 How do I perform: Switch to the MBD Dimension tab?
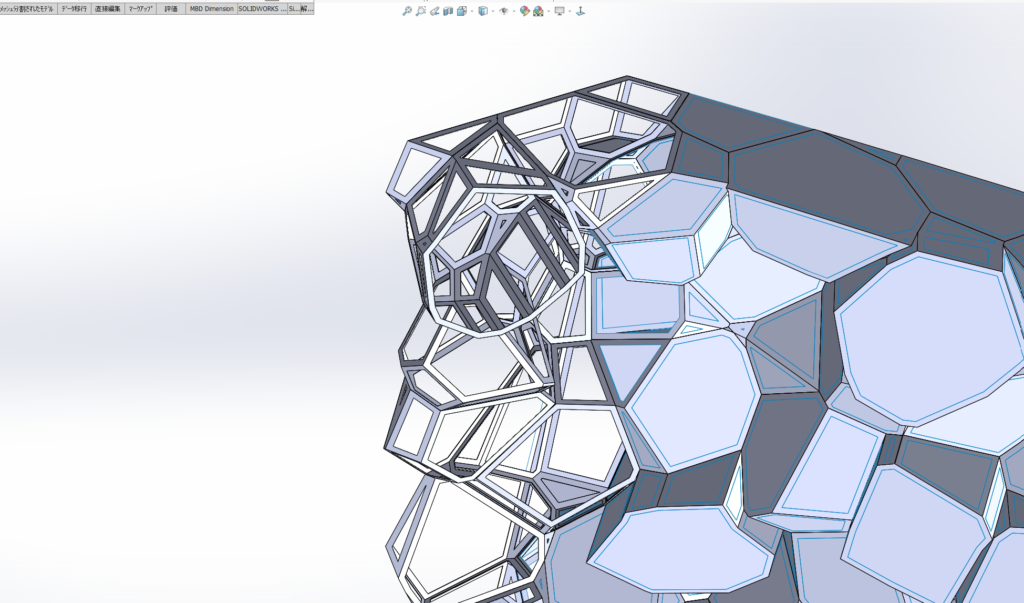(x=211, y=7)
